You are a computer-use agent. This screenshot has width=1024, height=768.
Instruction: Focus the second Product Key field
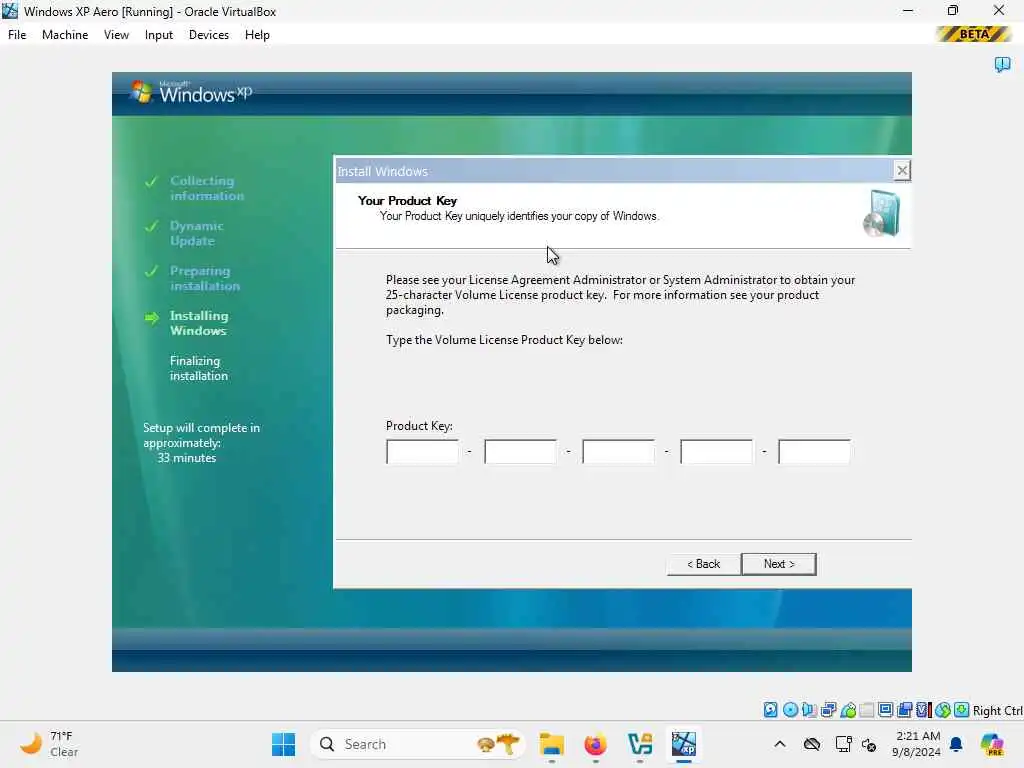(520, 451)
